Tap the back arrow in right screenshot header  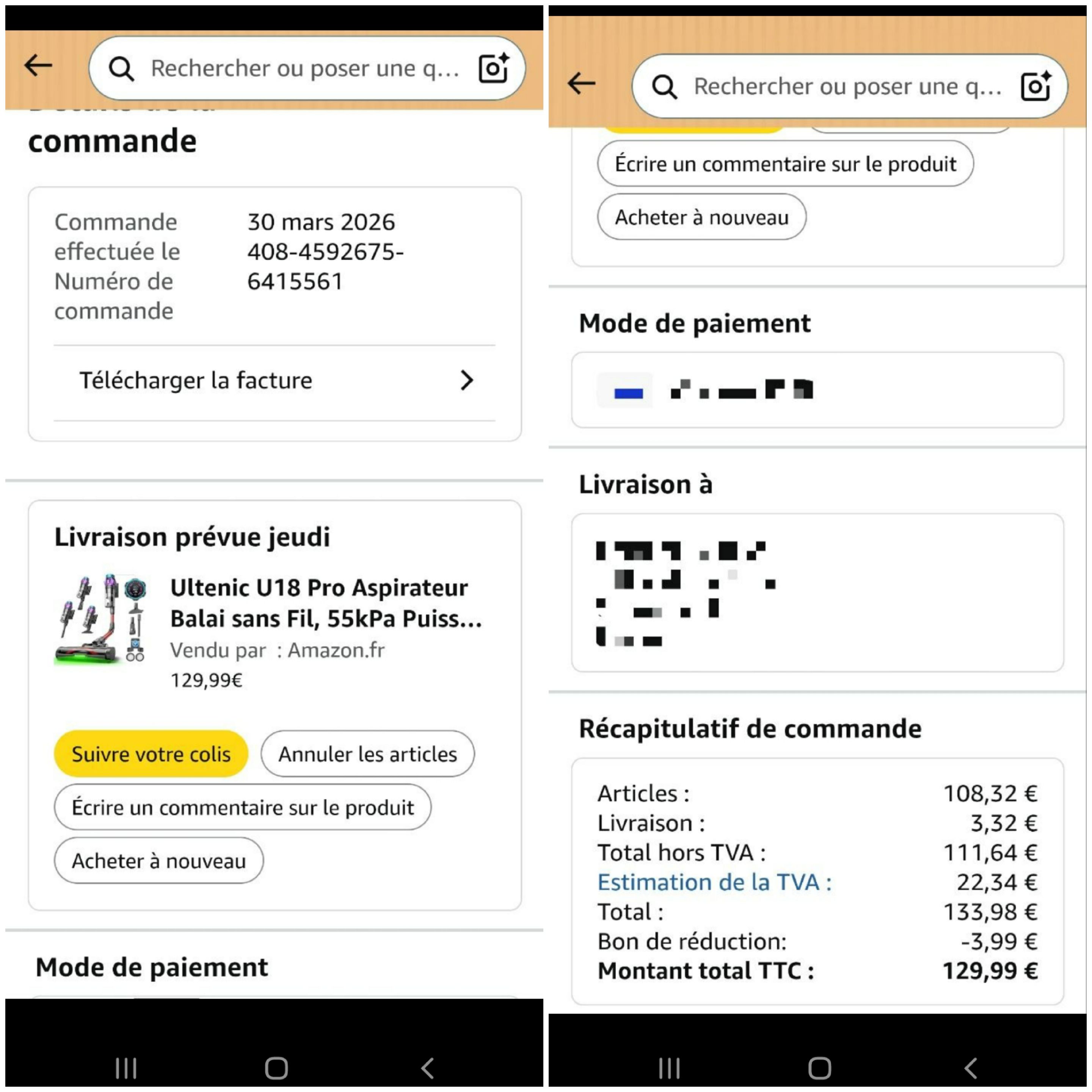click(x=582, y=84)
